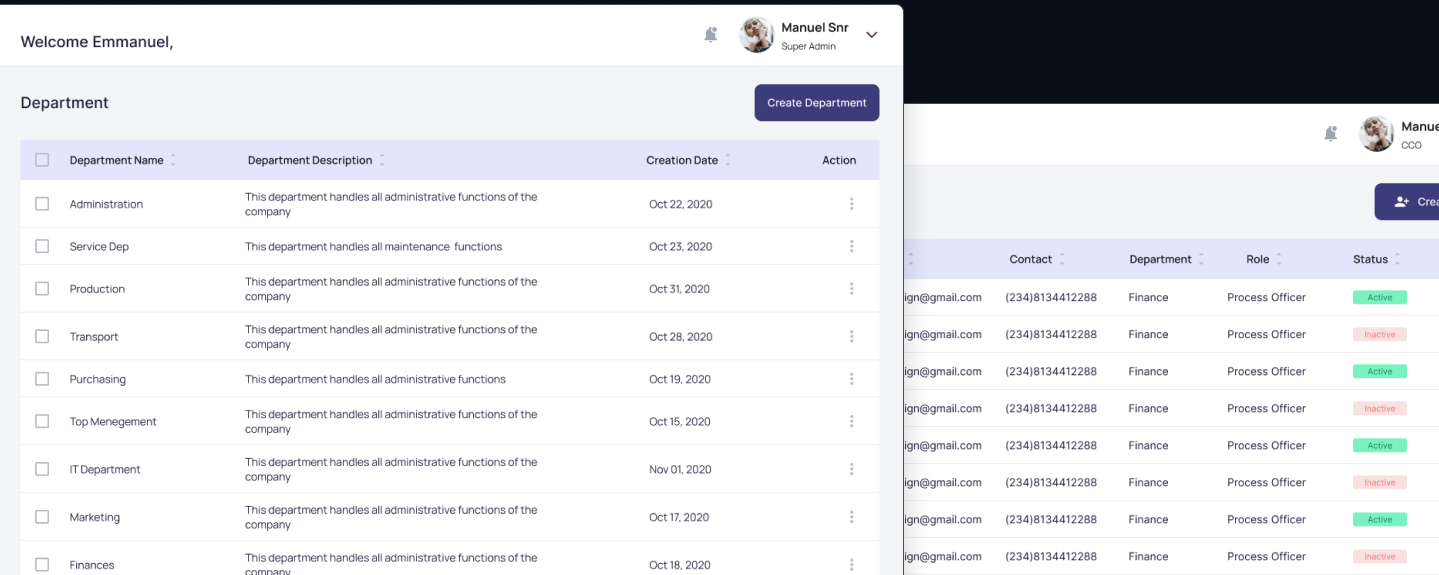
Task: Open three-dot action menu for Purchasing row
Action: [x=851, y=379]
